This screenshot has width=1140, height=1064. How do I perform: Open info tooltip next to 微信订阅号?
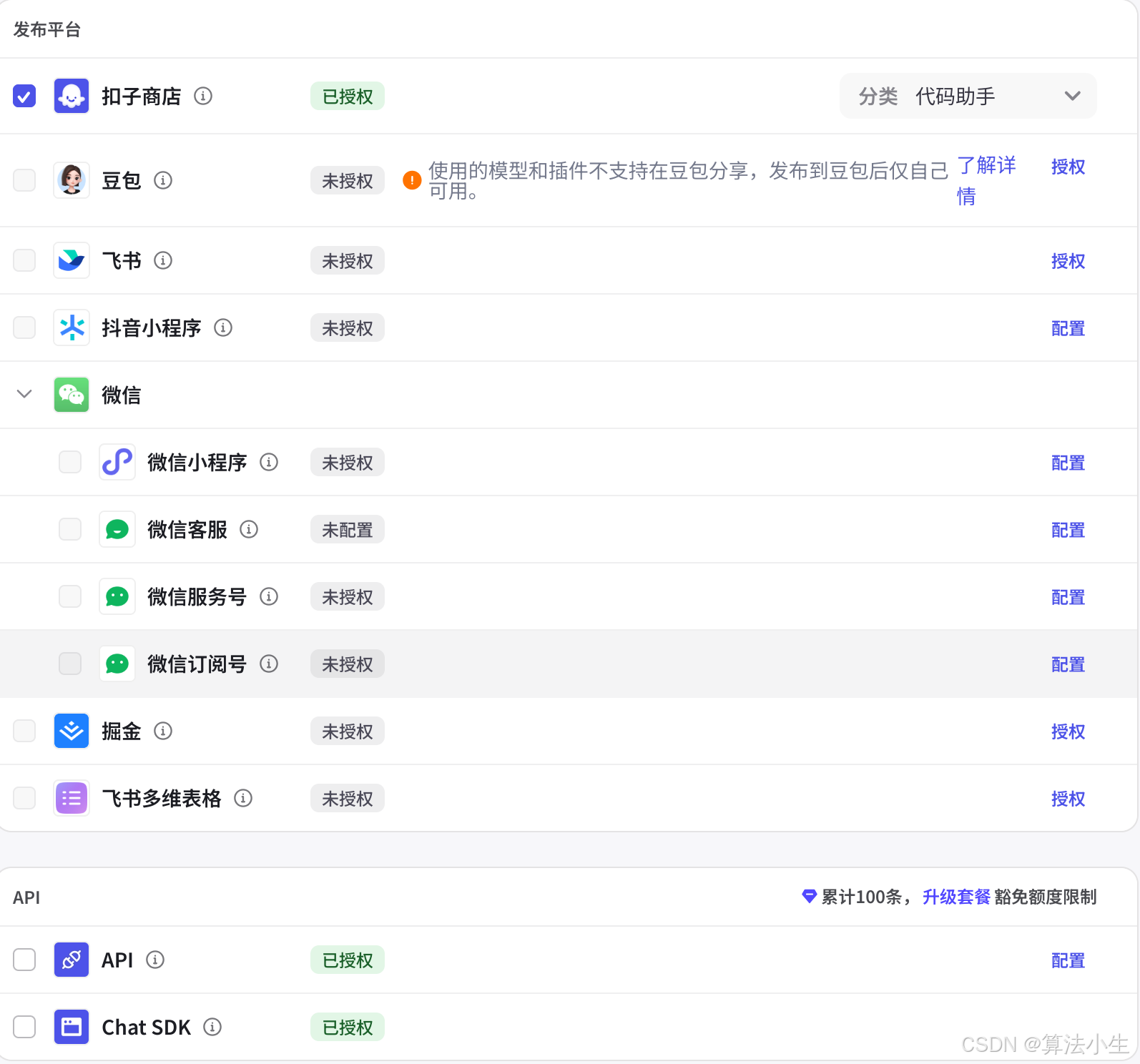(x=269, y=664)
